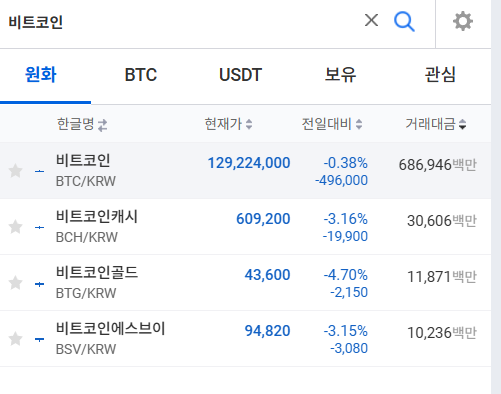Switch to the BTC market tab

click(x=141, y=75)
